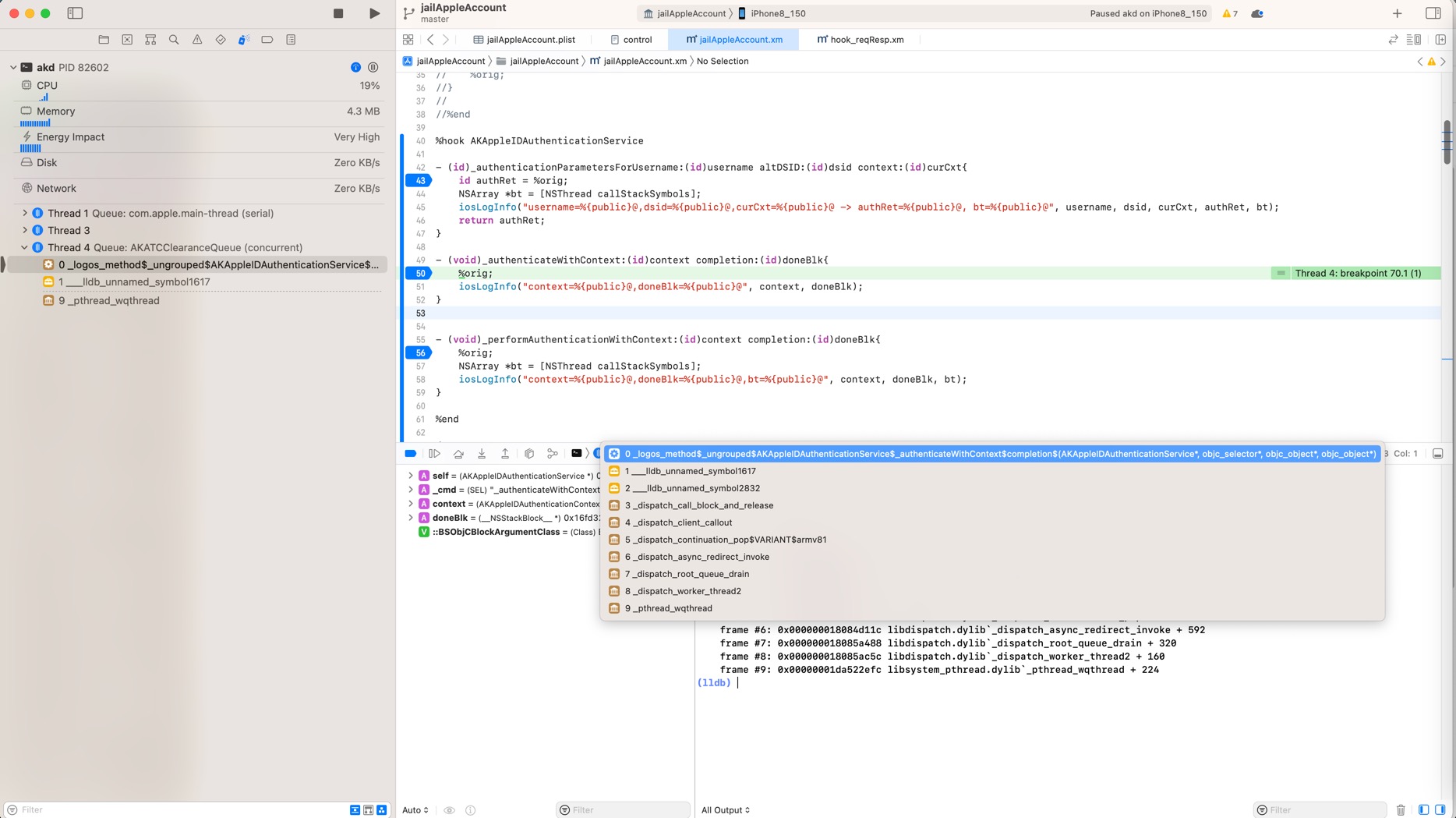Choose frame 2 ___lldb_unnamed_symbol2832 in popup
The height and width of the screenshot is (818, 1456).
point(992,488)
